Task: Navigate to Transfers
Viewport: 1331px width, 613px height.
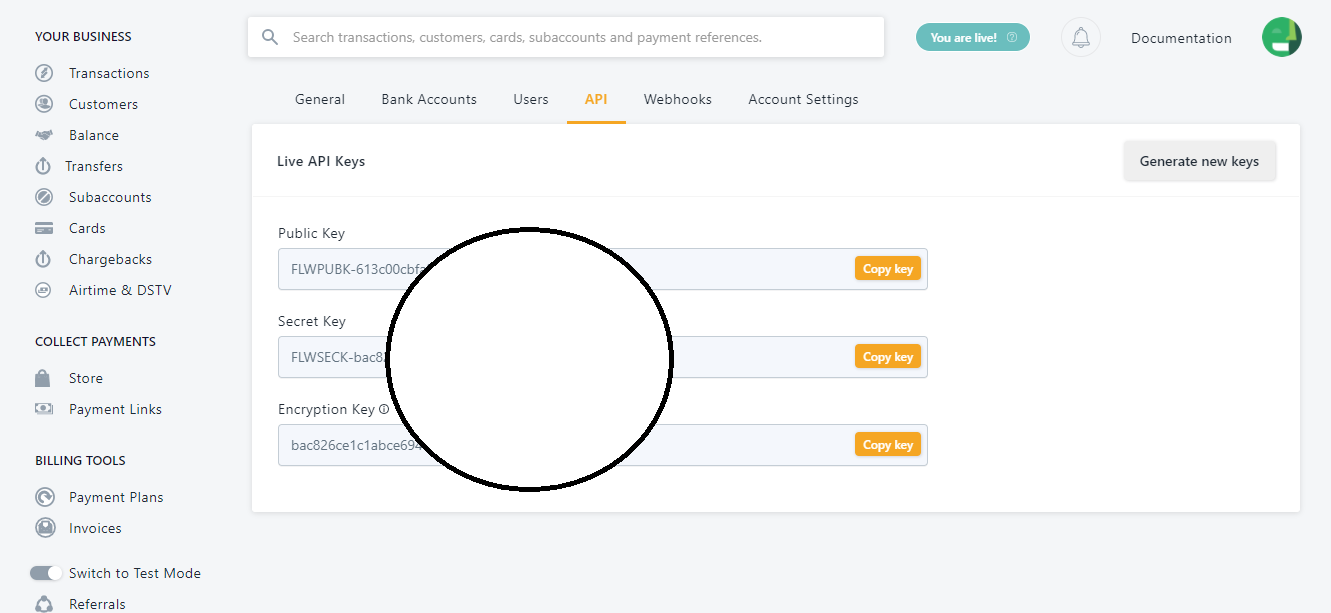Action: [94, 166]
